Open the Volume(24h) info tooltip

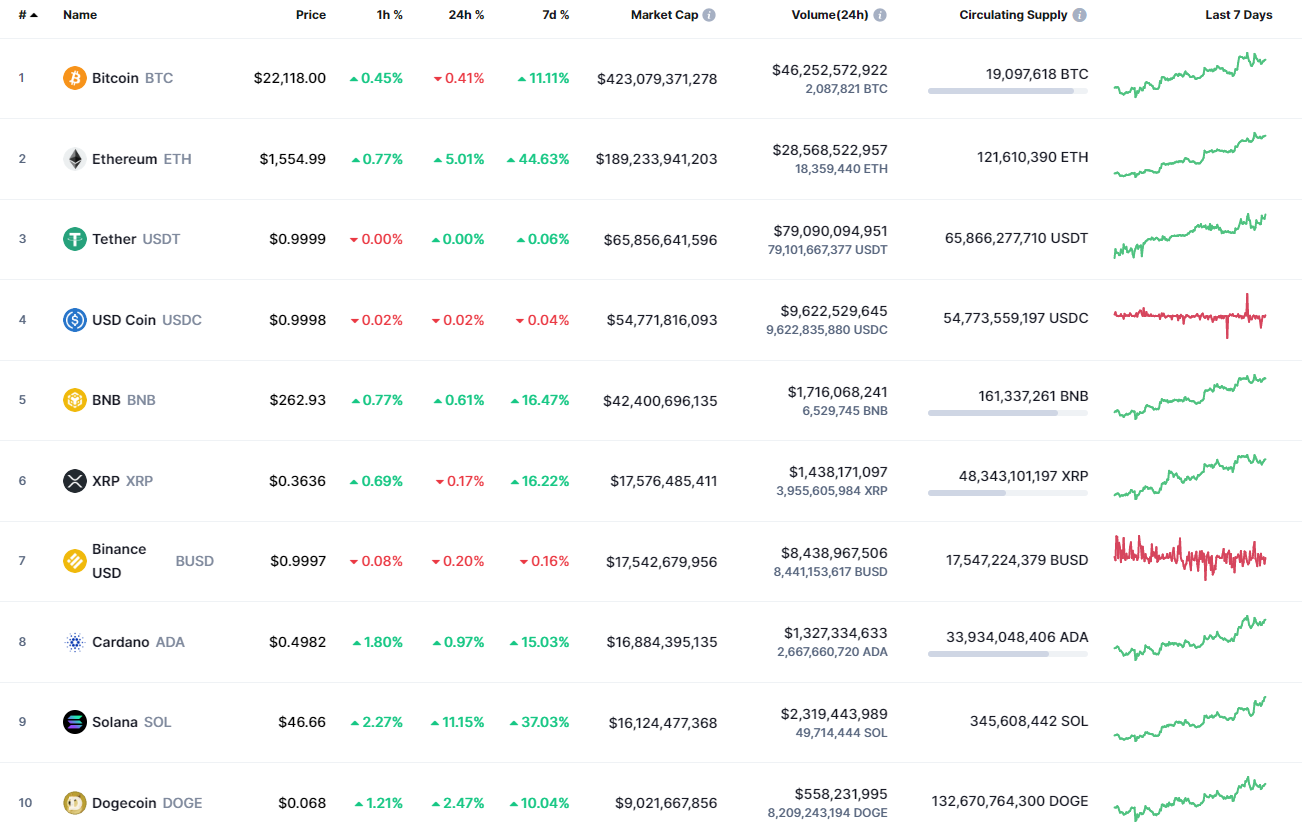pos(879,14)
